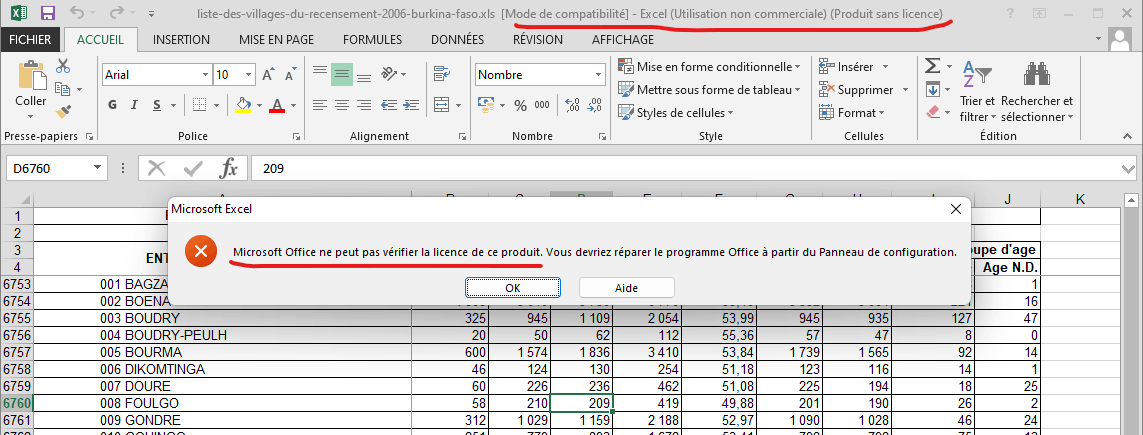Click merge and center icon
Viewport: 1143px width, 435px height.
(441, 105)
